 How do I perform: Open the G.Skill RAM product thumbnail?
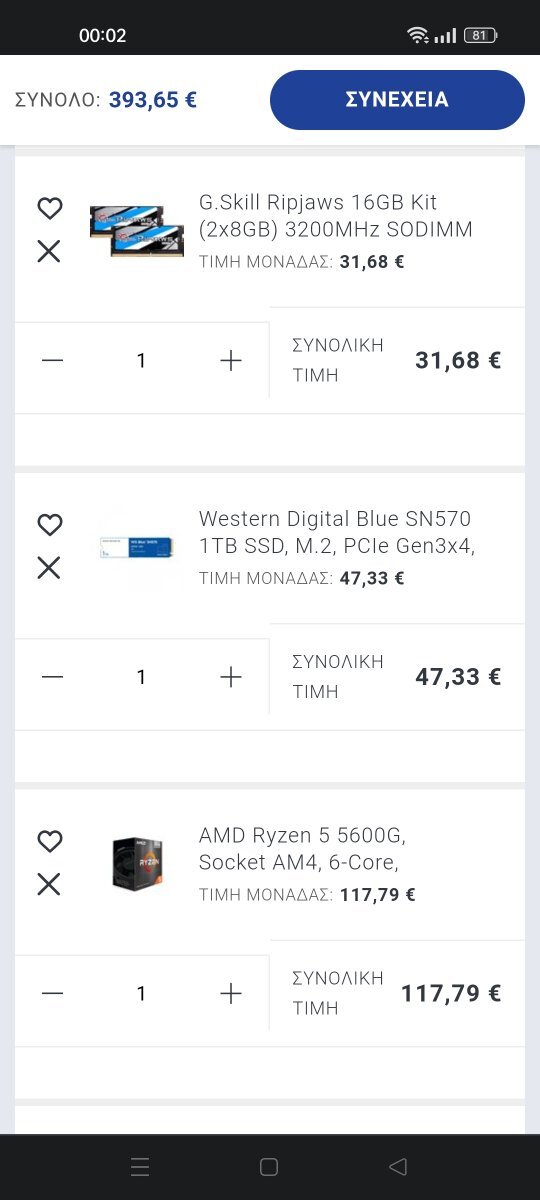coord(137,230)
